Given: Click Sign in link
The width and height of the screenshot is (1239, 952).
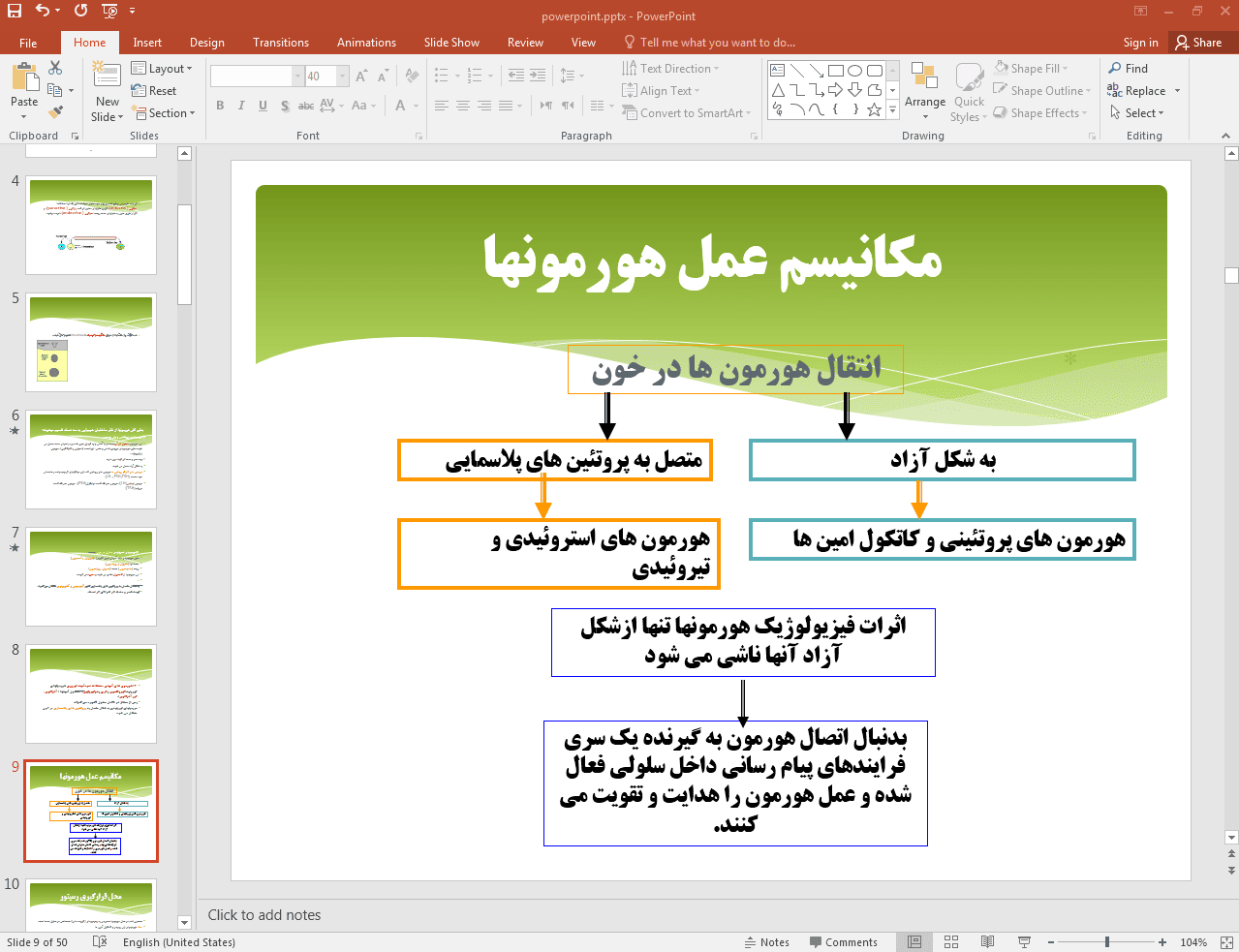Looking at the screenshot, I should [1140, 43].
